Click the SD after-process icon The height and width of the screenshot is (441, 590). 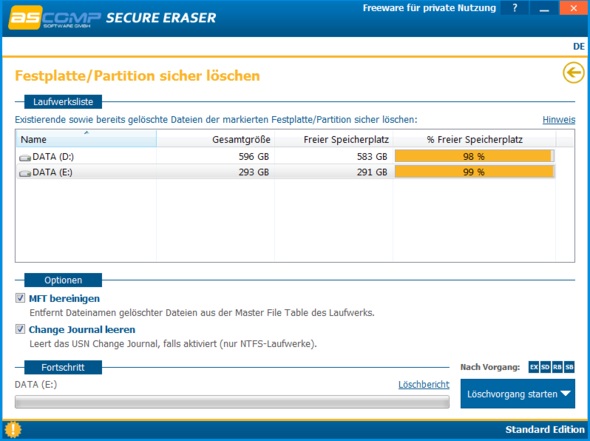(545, 367)
